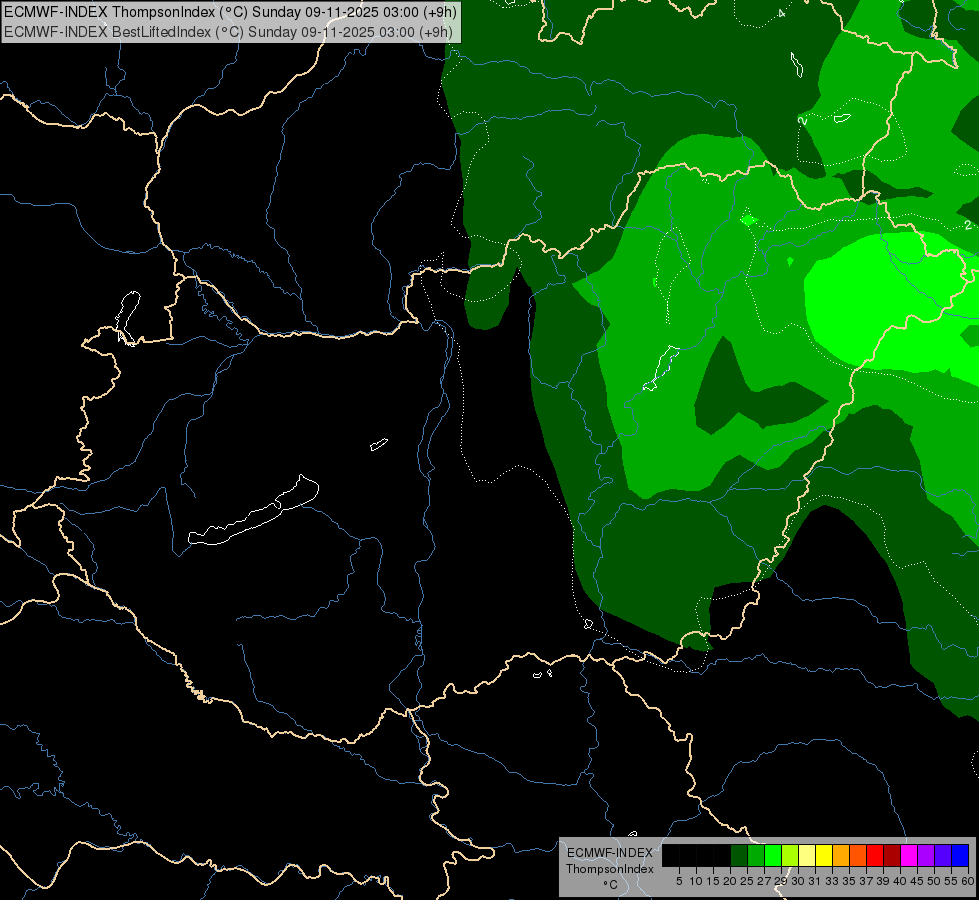Click the legend tick label 10
Screen dimensions: 979x900
coord(696,881)
